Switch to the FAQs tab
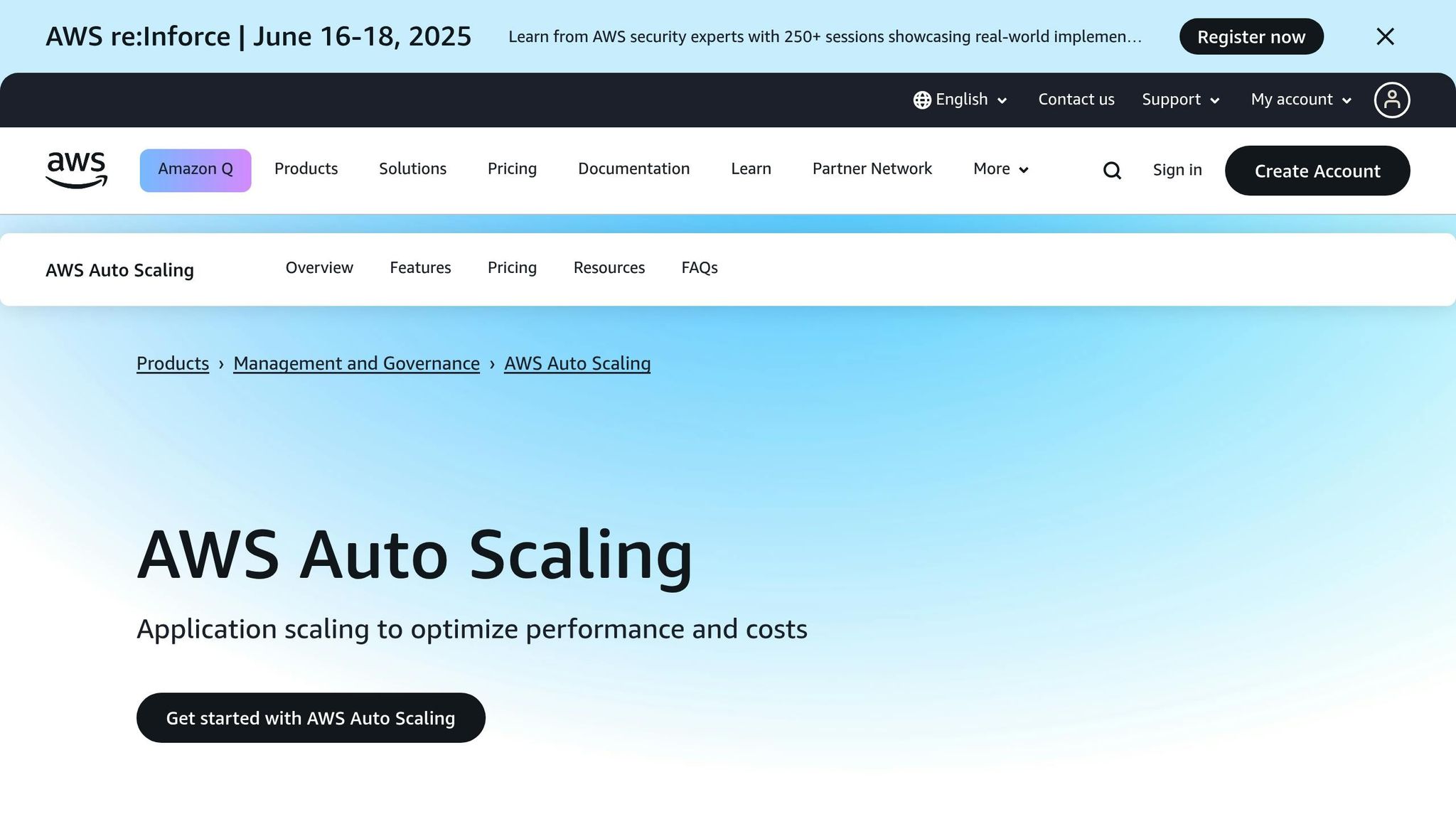 (699, 268)
